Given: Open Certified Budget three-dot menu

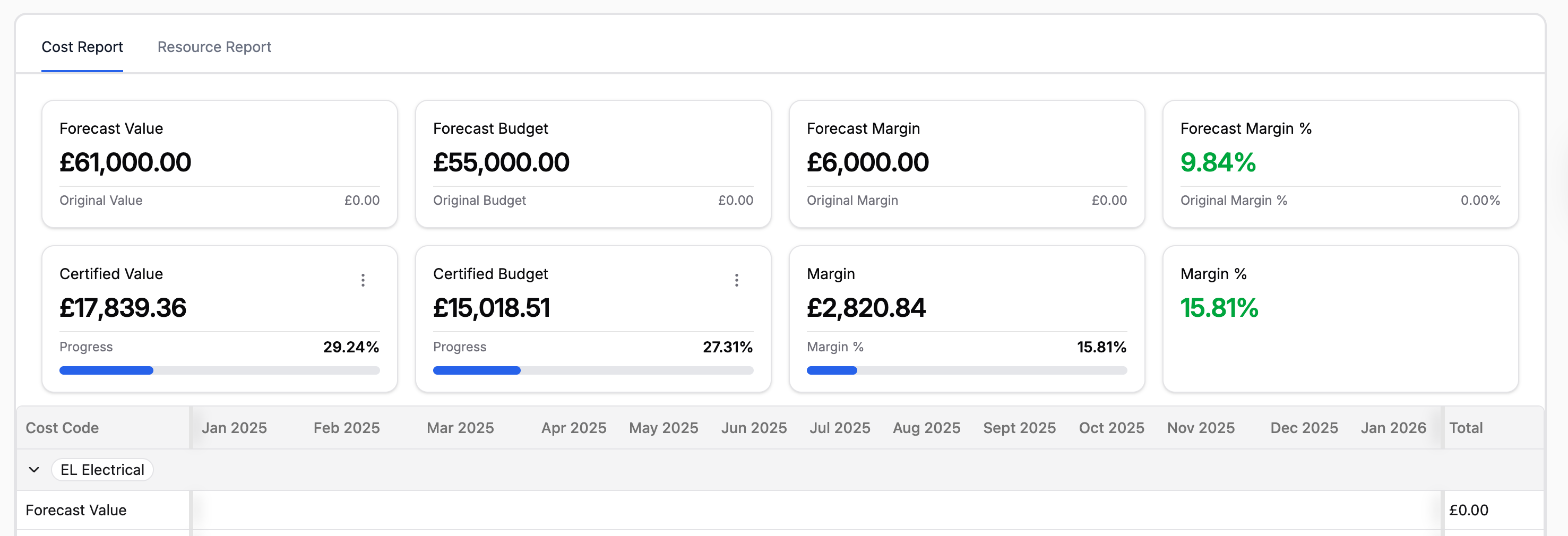Looking at the screenshot, I should coord(737,280).
